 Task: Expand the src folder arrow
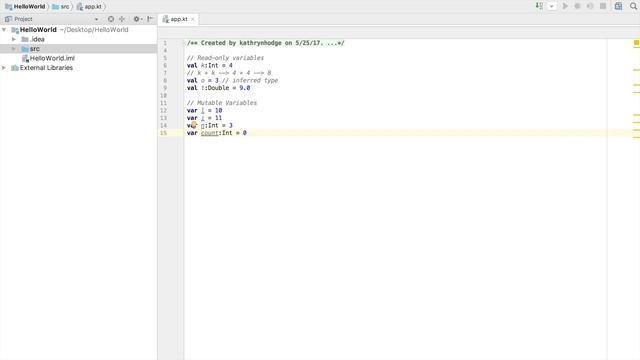(14, 49)
